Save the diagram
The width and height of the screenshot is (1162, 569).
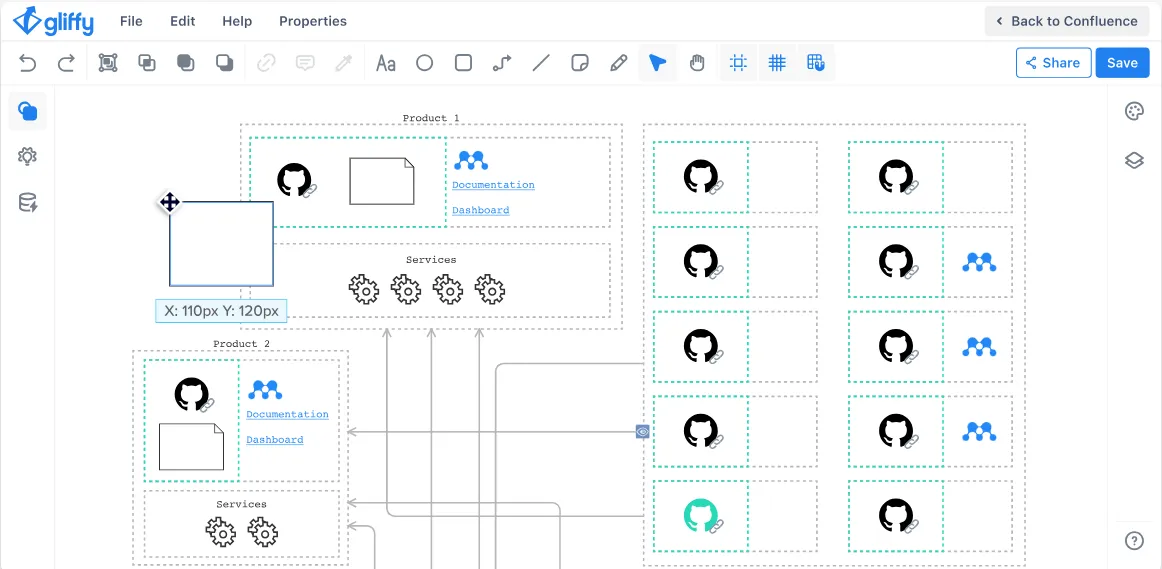[1122, 63]
